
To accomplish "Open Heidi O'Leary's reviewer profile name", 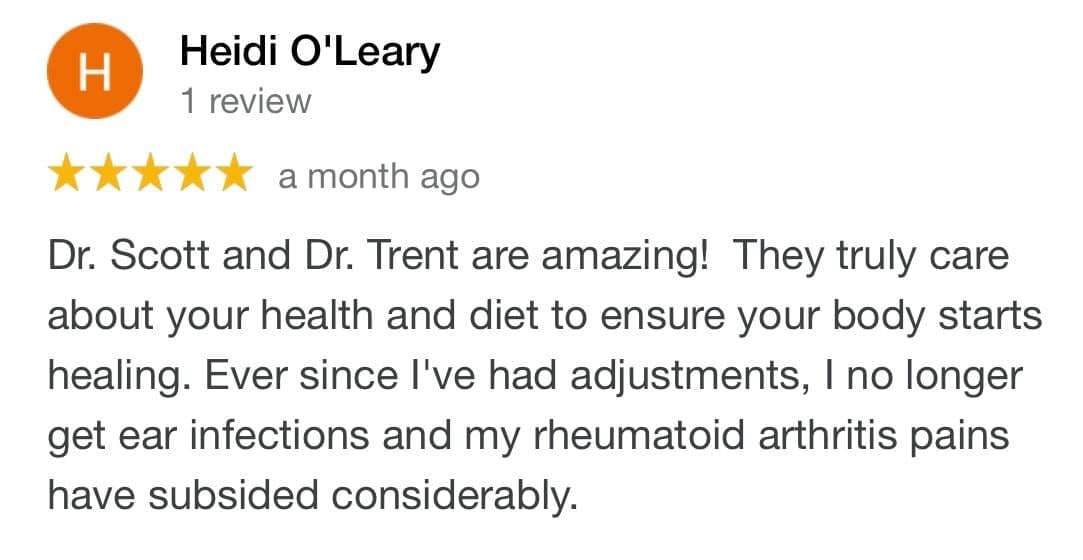I will pos(309,51).
